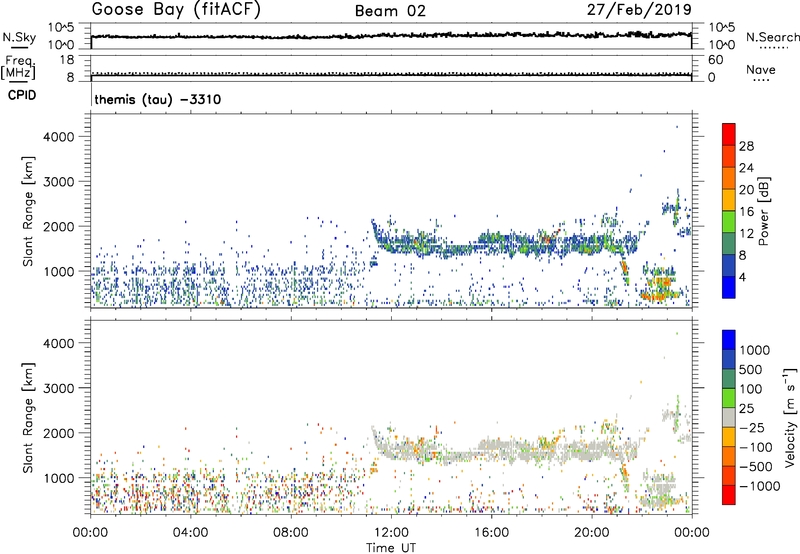Viewport: 800px width, 554px height.
Task: Click 'Slant Range [km]' label of power panel
Action: point(28,211)
